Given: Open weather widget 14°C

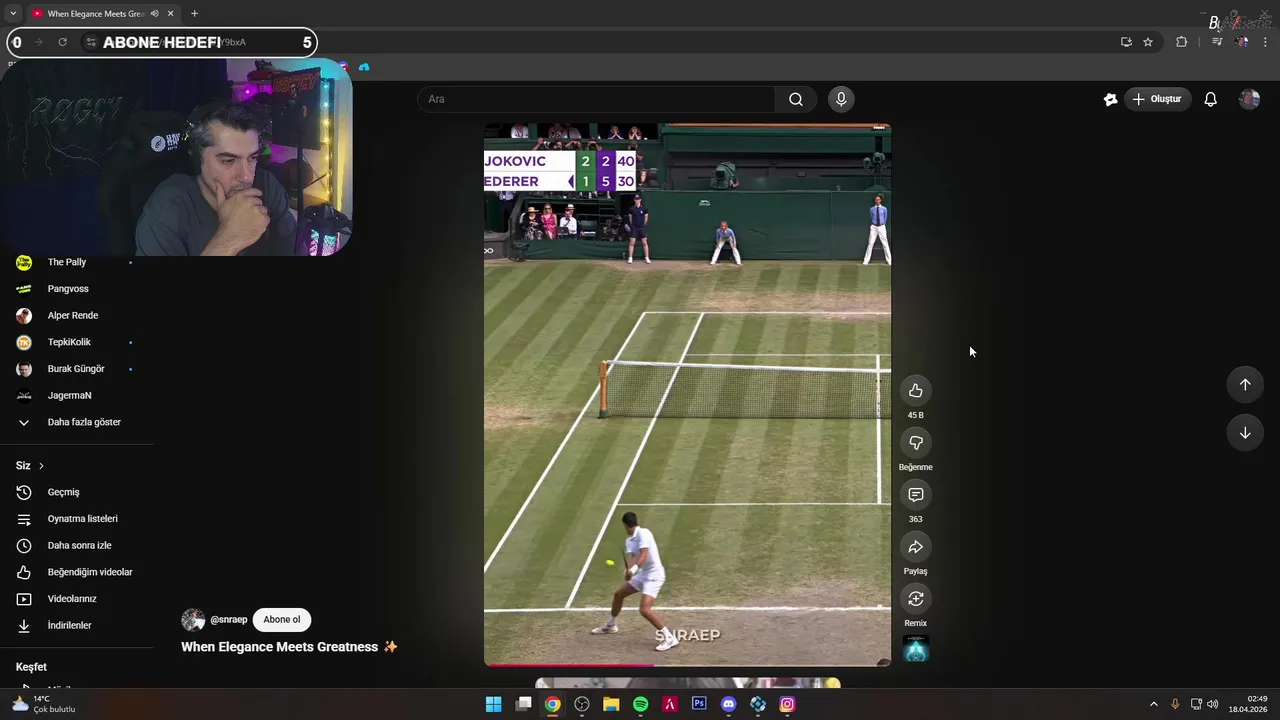Looking at the screenshot, I should coord(43,704).
